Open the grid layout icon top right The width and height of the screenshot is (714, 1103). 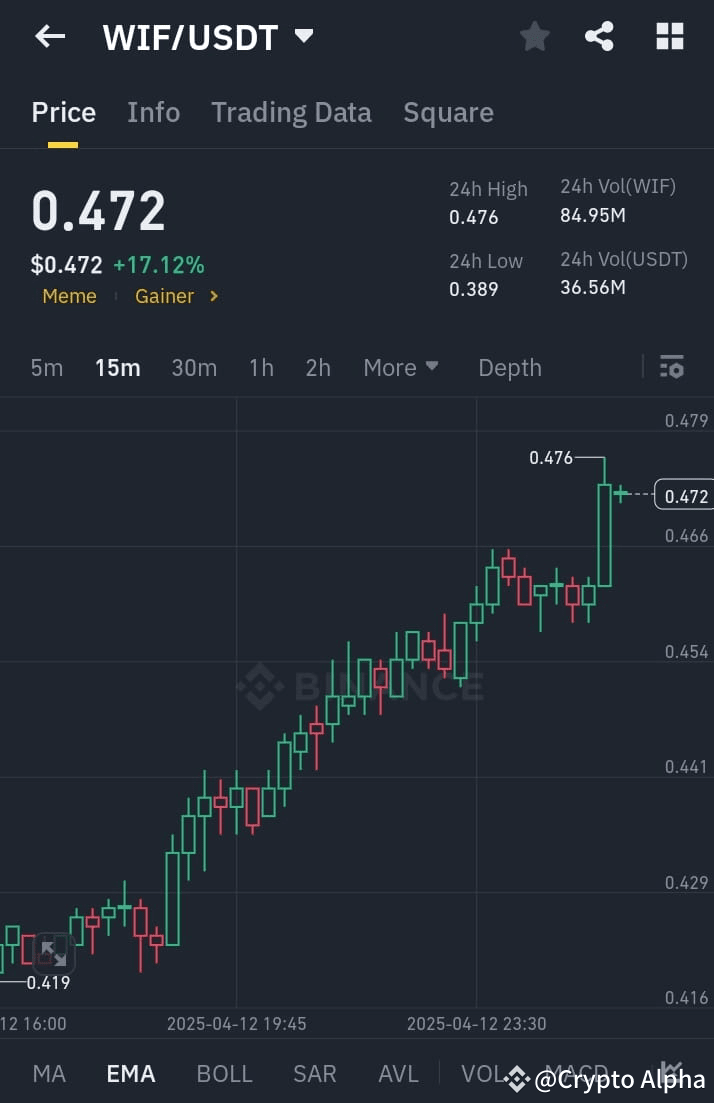pos(669,36)
